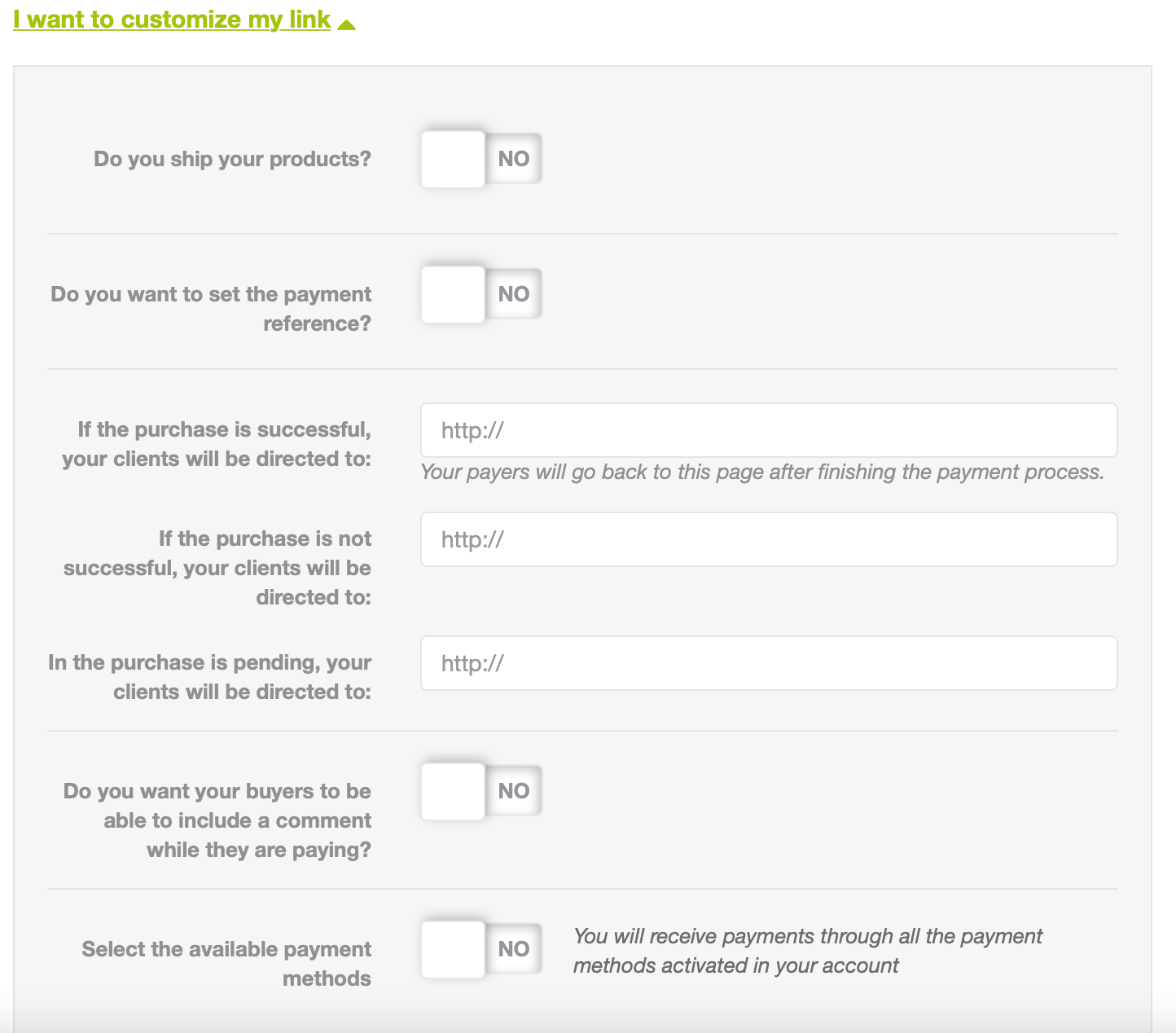Collapse section using the green up arrow

click(346, 24)
